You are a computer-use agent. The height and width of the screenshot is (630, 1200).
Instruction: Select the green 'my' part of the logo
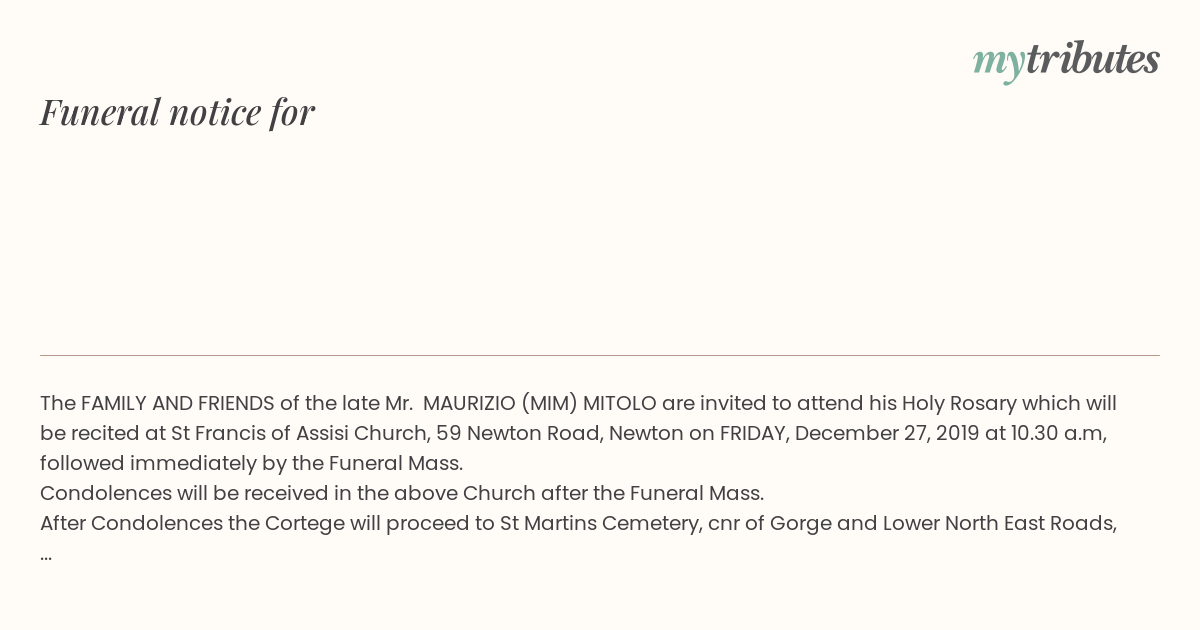click(x=999, y=64)
